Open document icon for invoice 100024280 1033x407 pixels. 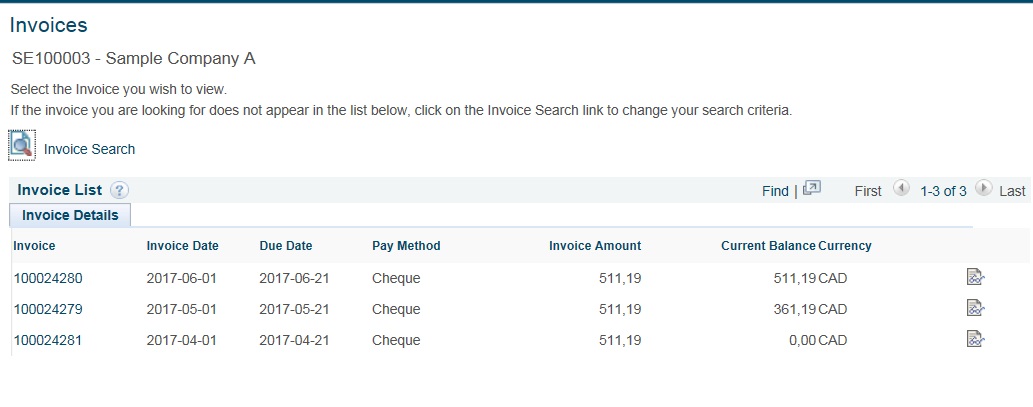pos(975,277)
